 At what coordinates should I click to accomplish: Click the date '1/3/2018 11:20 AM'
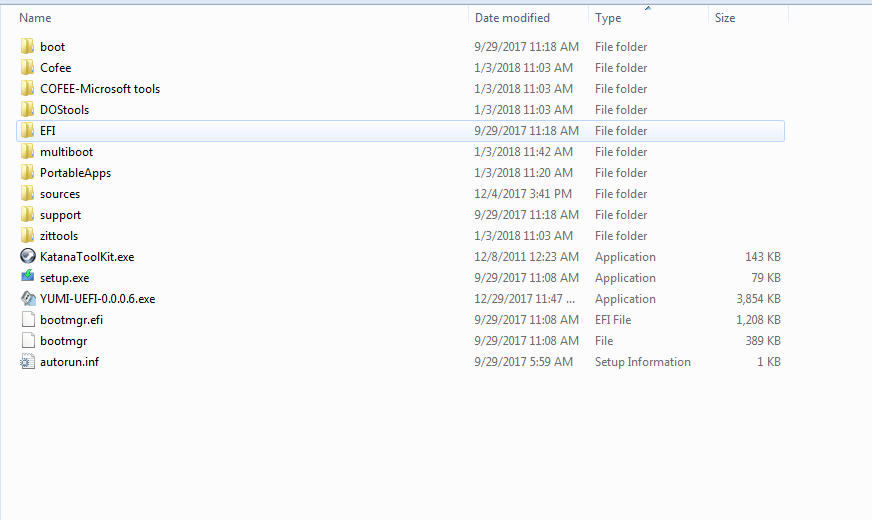pyautogui.click(x=523, y=173)
